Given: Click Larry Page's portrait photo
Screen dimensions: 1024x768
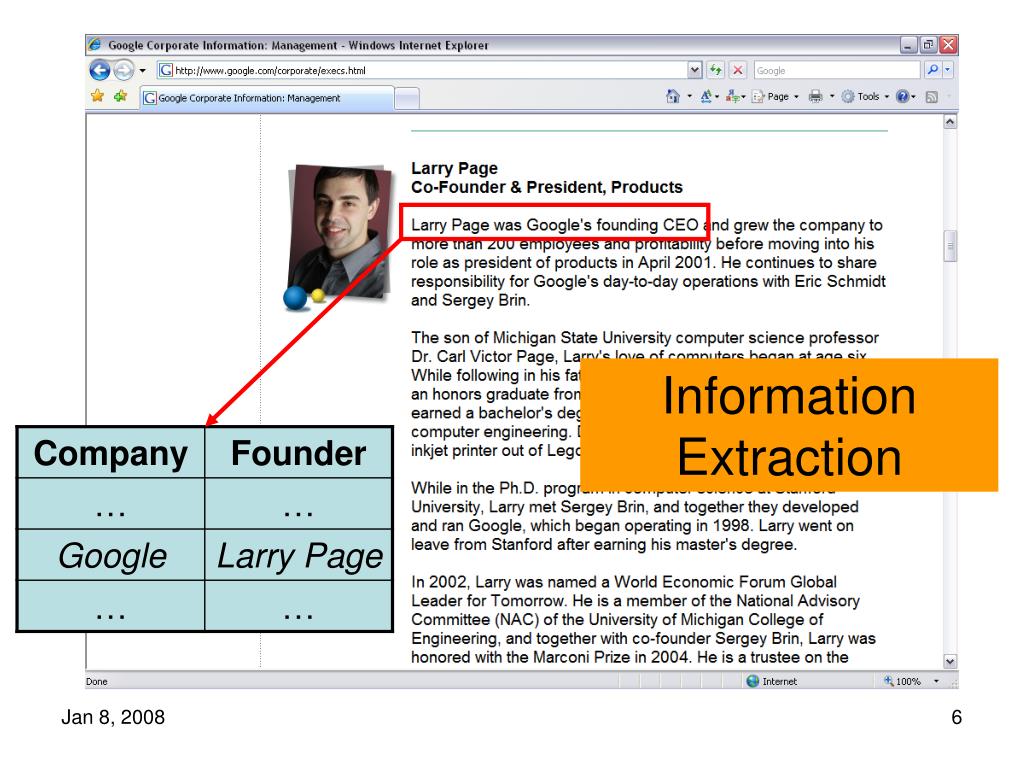Looking at the screenshot, I should [x=340, y=232].
